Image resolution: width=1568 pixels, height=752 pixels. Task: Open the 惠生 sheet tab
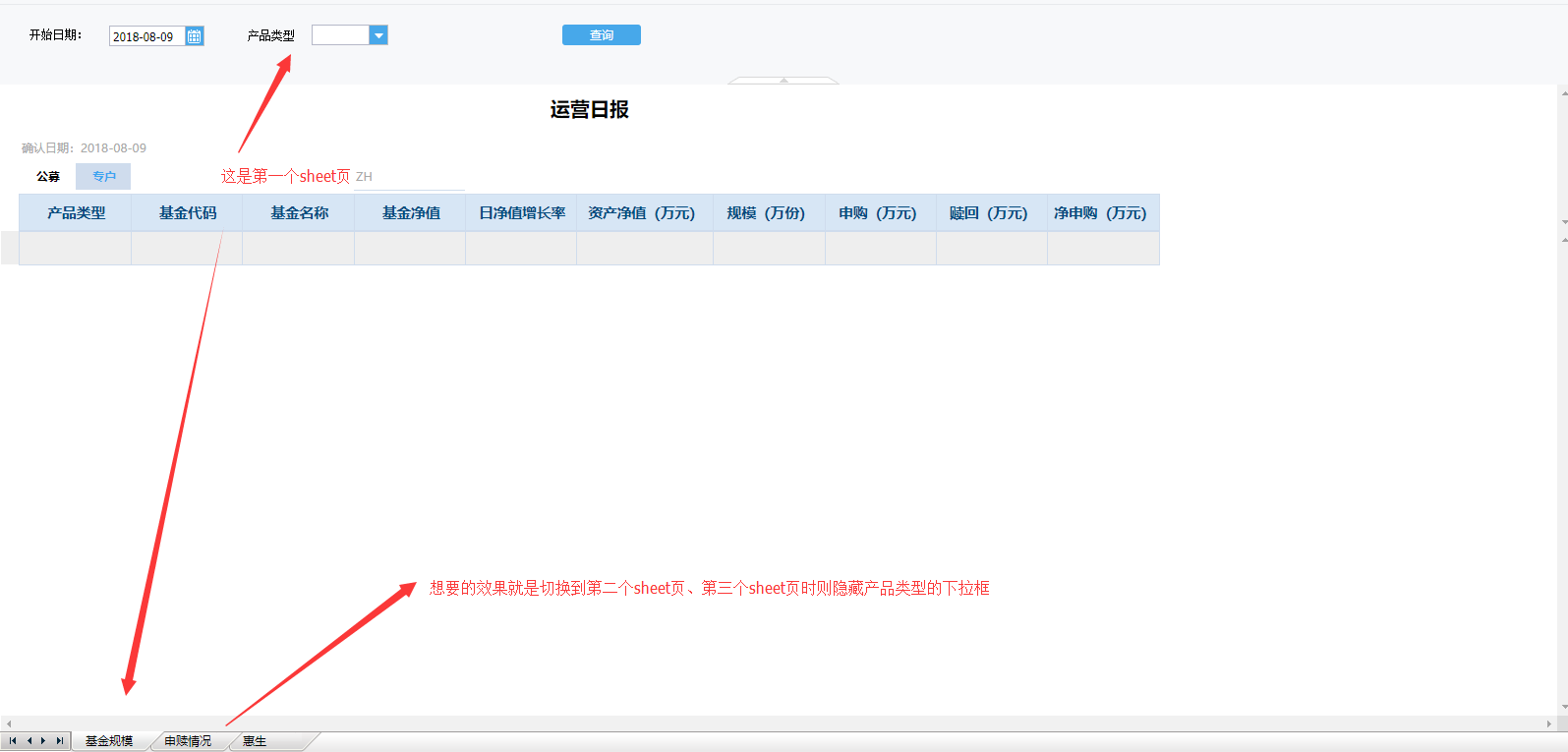click(x=256, y=741)
